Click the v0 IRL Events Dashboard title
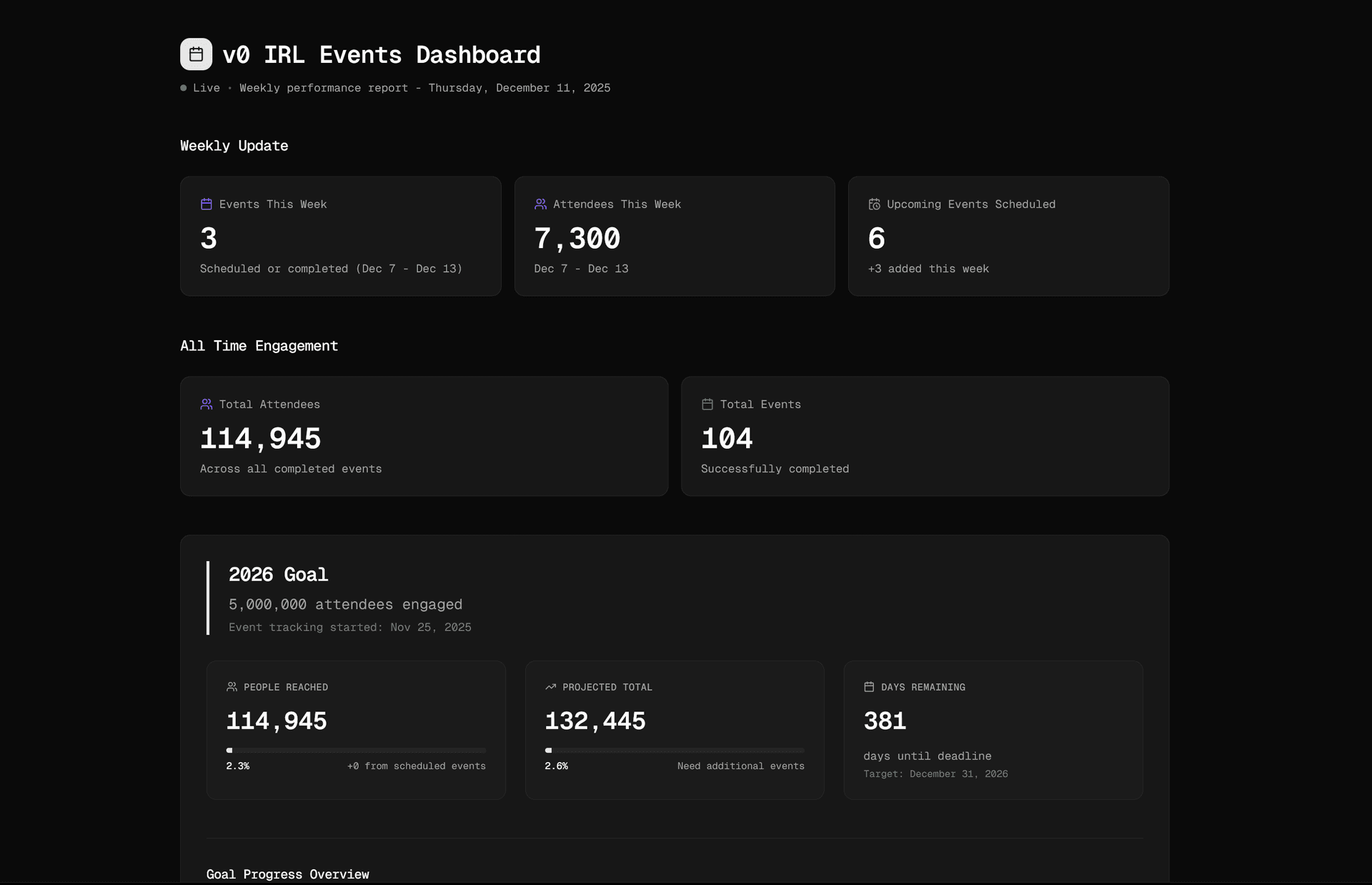1372x885 pixels. point(381,55)
